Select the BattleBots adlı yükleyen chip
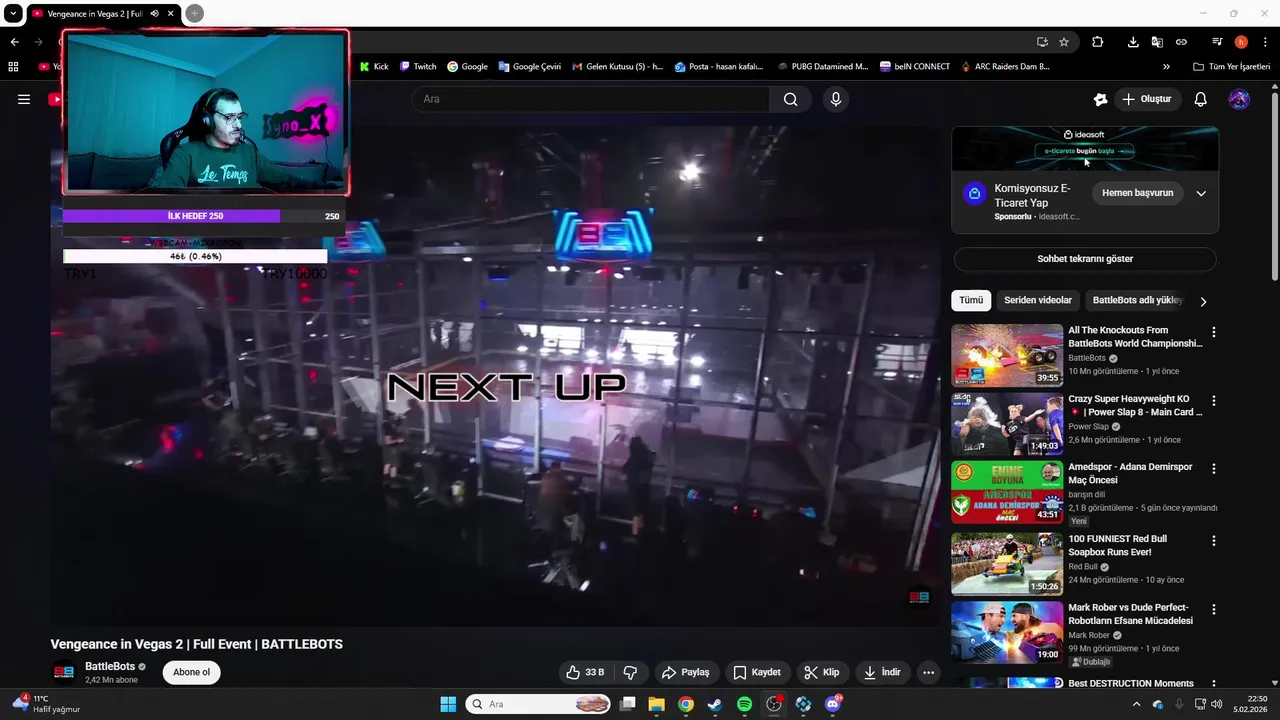Viewport: 1280px width, 720px height. [x=1137, y=300]
